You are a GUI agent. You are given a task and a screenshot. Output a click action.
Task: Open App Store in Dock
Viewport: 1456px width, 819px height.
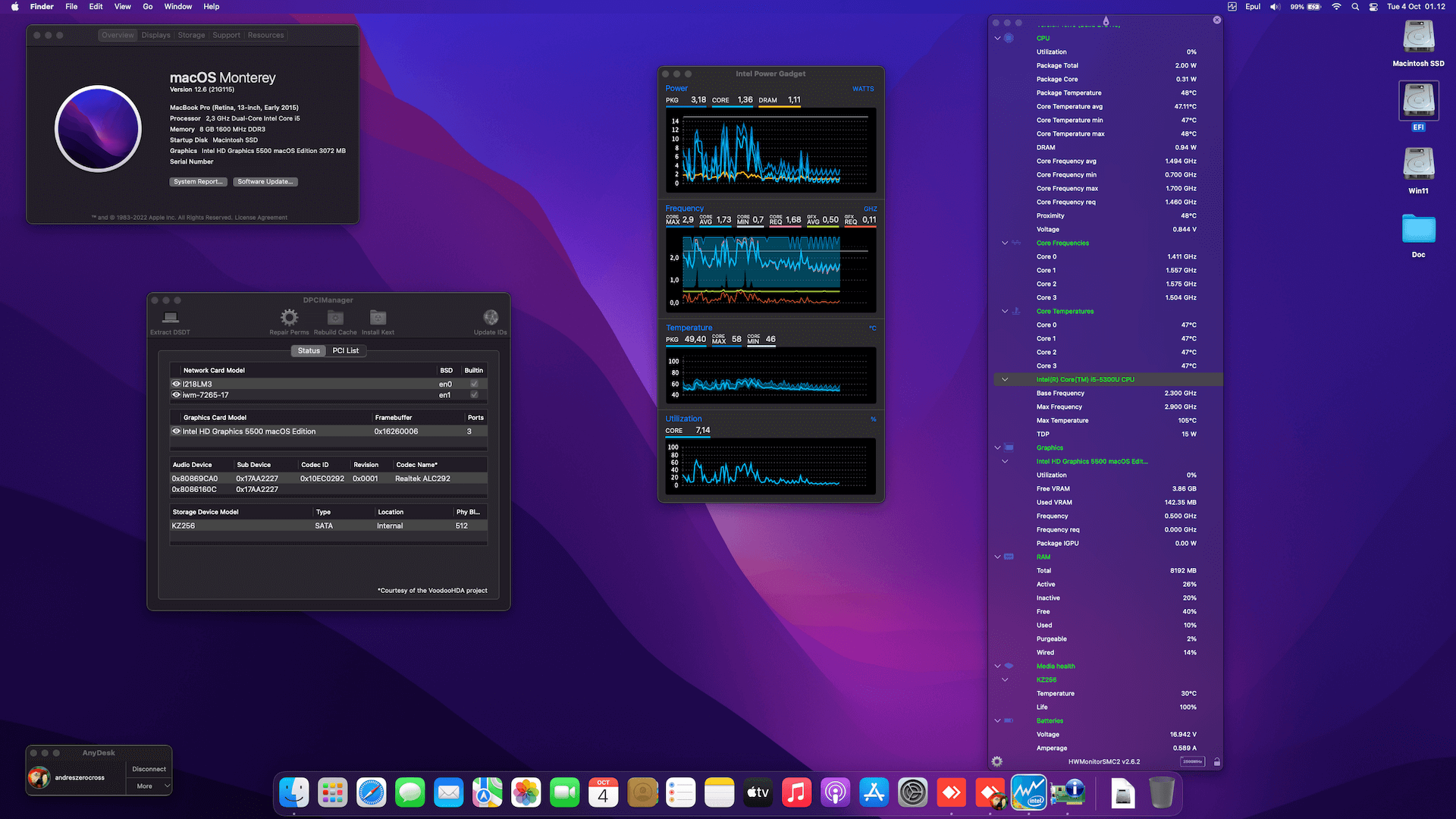[x=874, y=793]
